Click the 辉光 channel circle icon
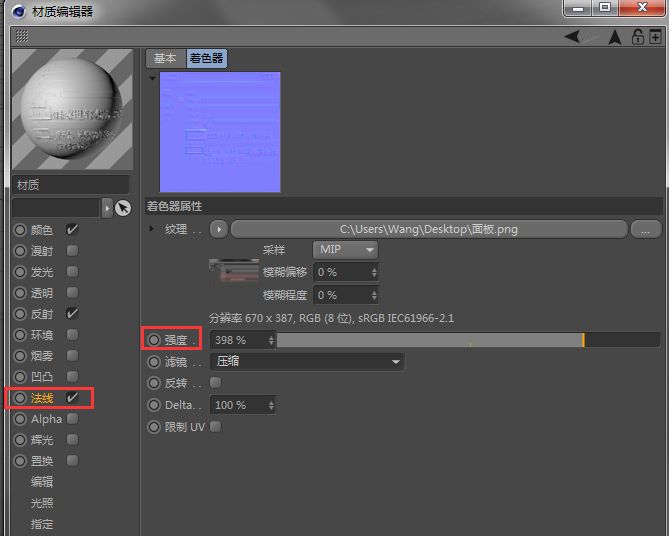The height and width of the screenshot is (536, 669). [x=20, y=440]
